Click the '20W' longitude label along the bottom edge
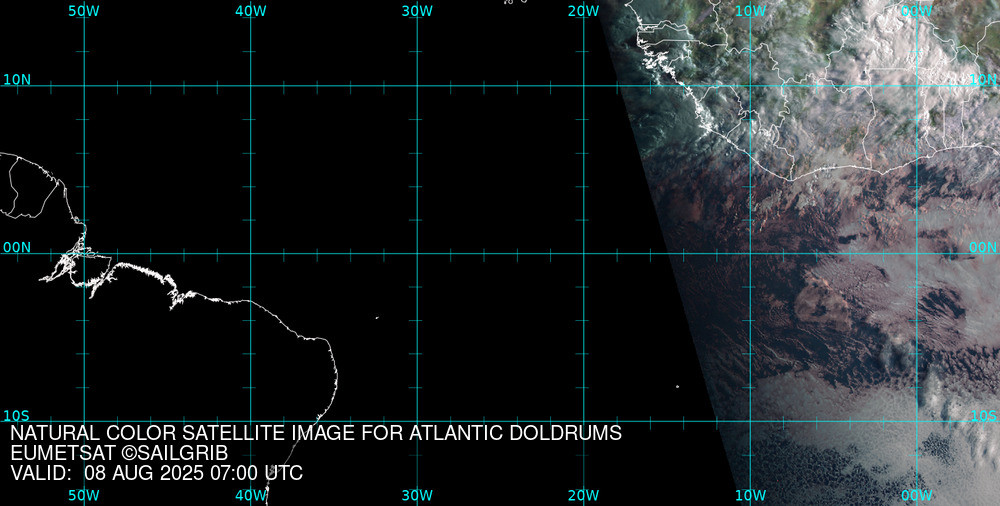1000x506 pixels. pyautogui.click(x=584, y=495)
